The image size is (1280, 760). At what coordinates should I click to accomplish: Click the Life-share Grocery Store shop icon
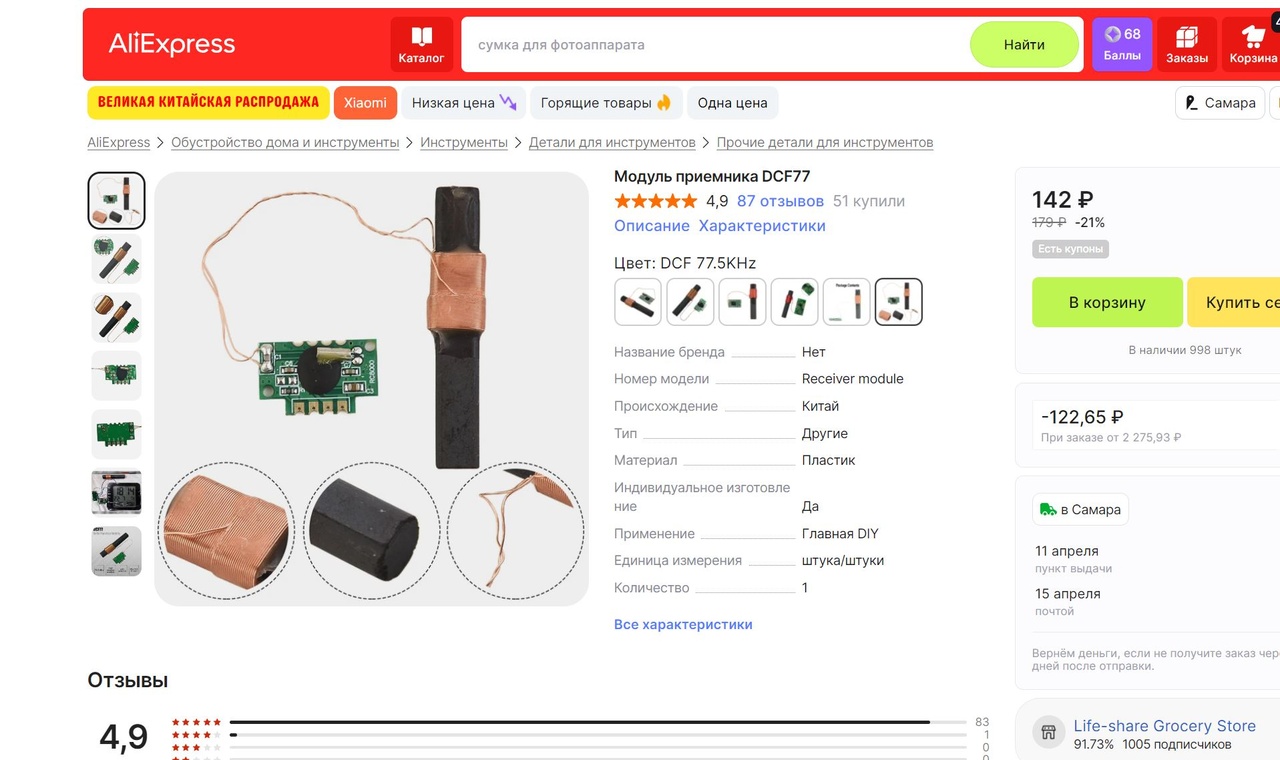[1048, 731]
